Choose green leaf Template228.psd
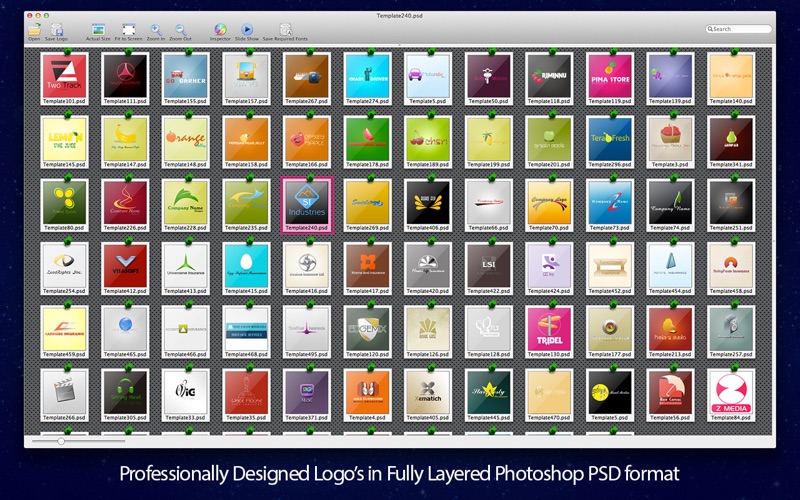Screen dimensions: 800x500 click(x=186, y=203)
